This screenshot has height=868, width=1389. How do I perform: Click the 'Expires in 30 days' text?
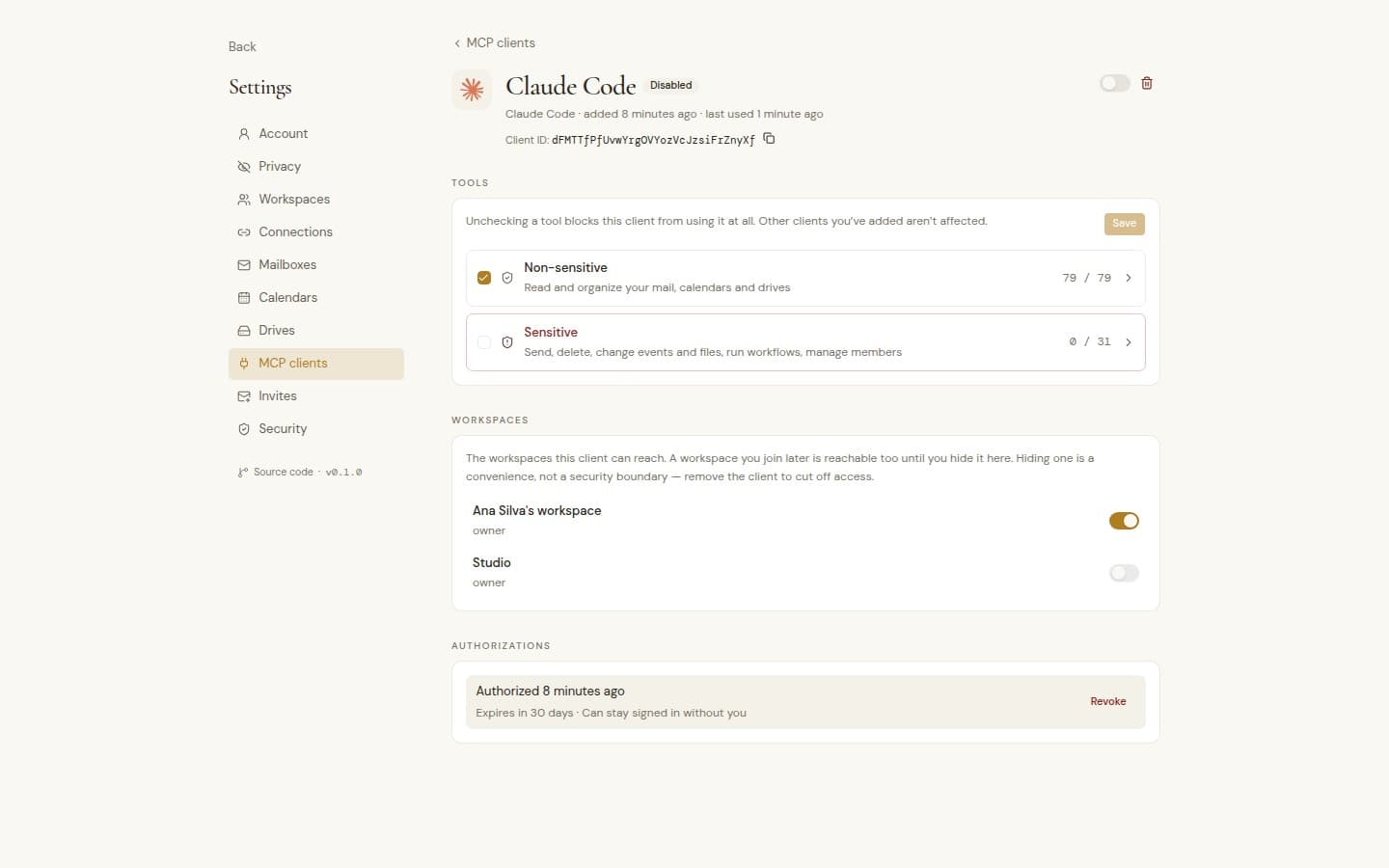click(525, 714)
